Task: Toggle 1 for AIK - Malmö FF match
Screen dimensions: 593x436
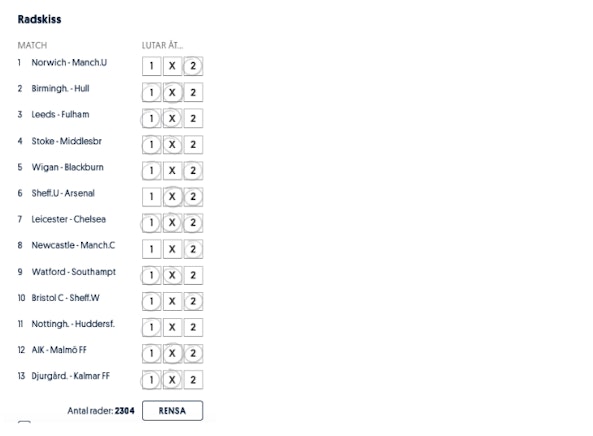Action: (152, 354)
